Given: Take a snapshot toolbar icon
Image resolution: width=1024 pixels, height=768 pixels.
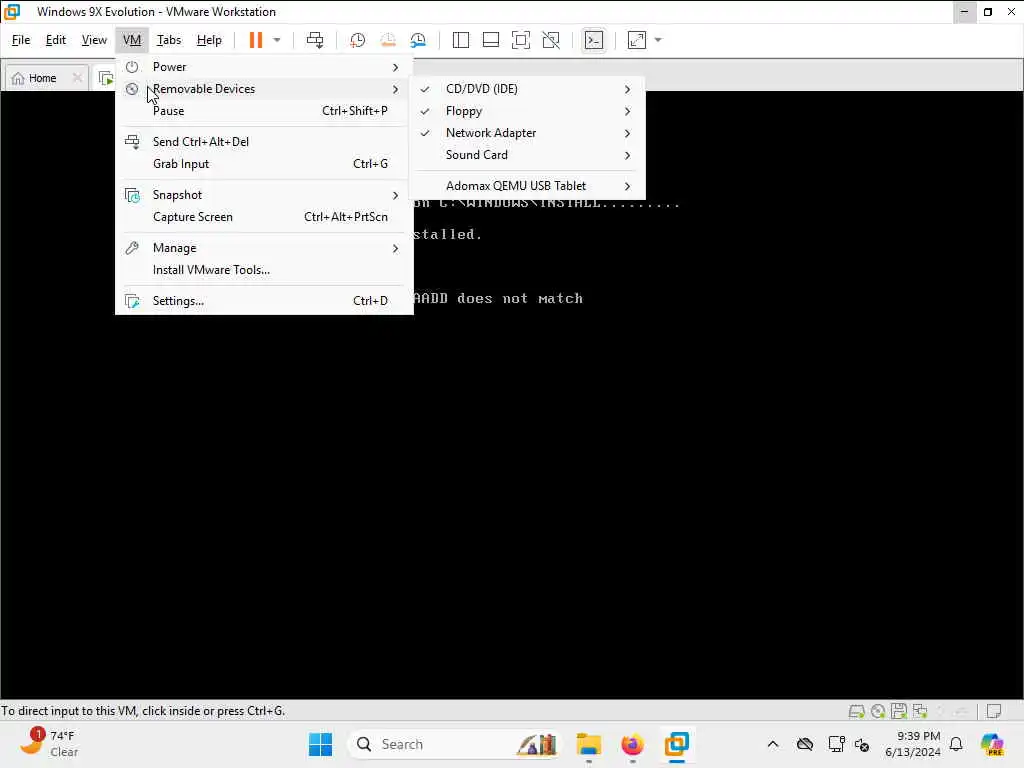Looking at the screenshot, I should [357, 40].
